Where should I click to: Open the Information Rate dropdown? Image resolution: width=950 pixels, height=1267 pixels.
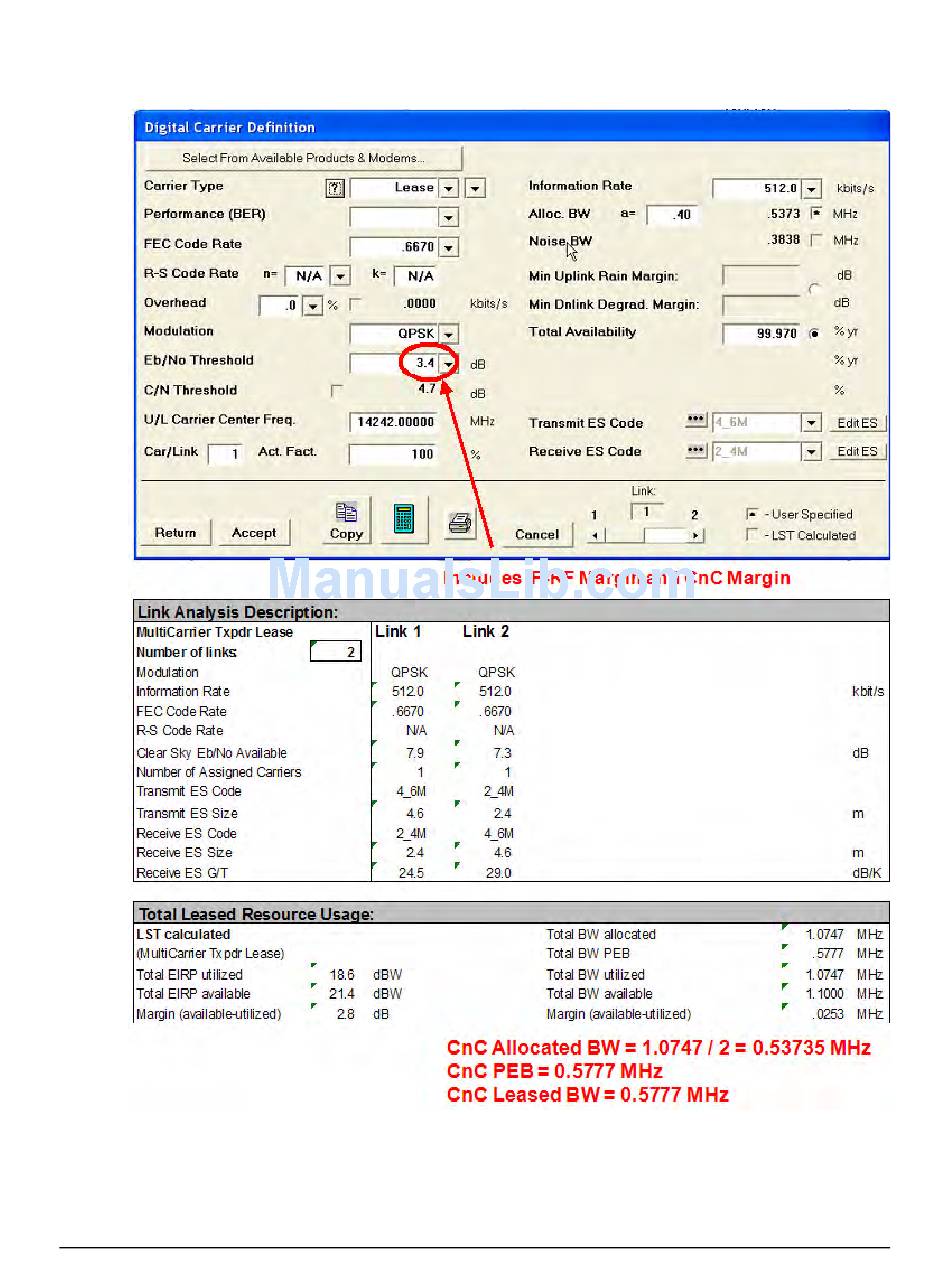click(x=812, y=189)
